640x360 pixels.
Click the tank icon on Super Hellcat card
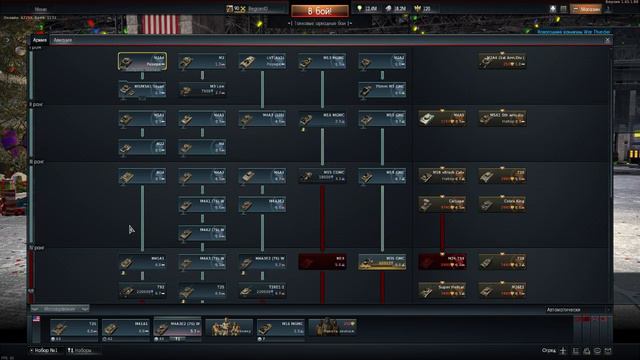[x=426, y=291]
